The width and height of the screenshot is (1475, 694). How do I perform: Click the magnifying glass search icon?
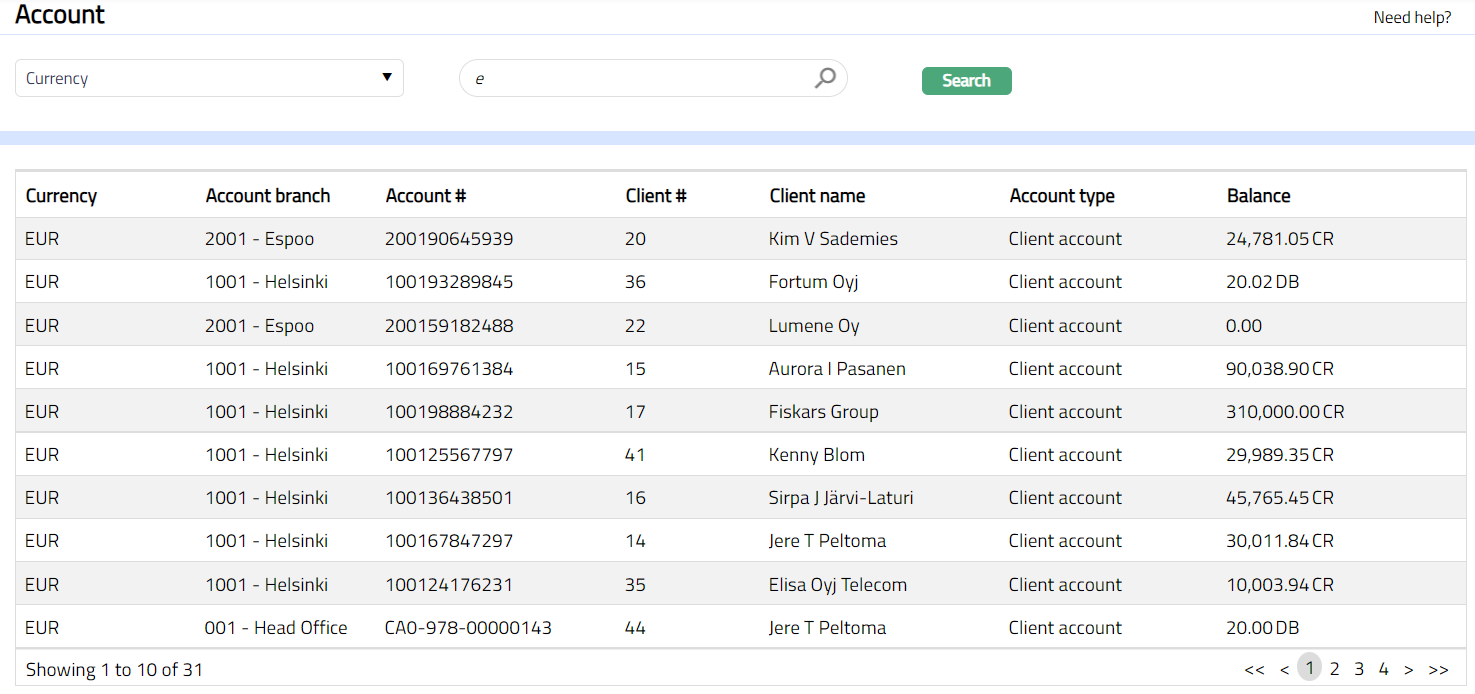[x=825, y=78]
